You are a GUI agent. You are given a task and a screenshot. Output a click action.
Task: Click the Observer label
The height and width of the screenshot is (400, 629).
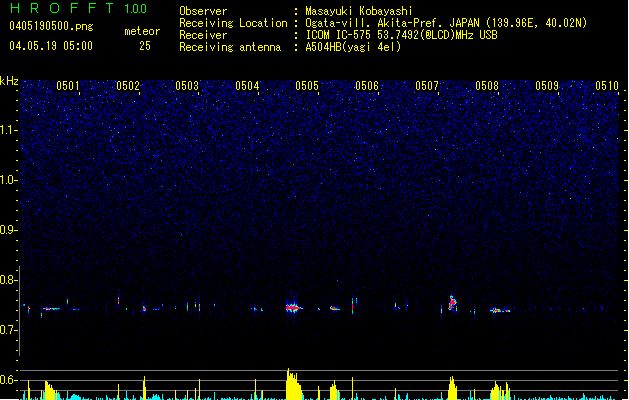point(203,11)
